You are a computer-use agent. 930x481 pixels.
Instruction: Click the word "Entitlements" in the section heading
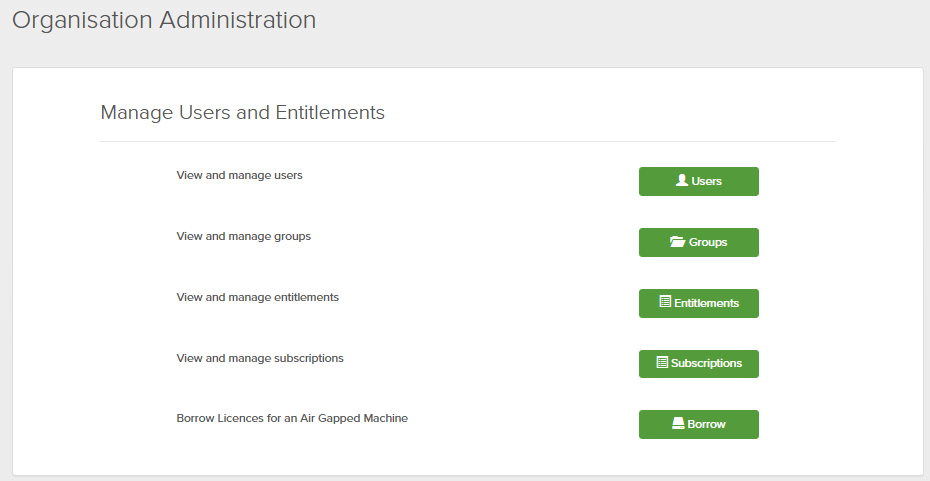point(329,112)
